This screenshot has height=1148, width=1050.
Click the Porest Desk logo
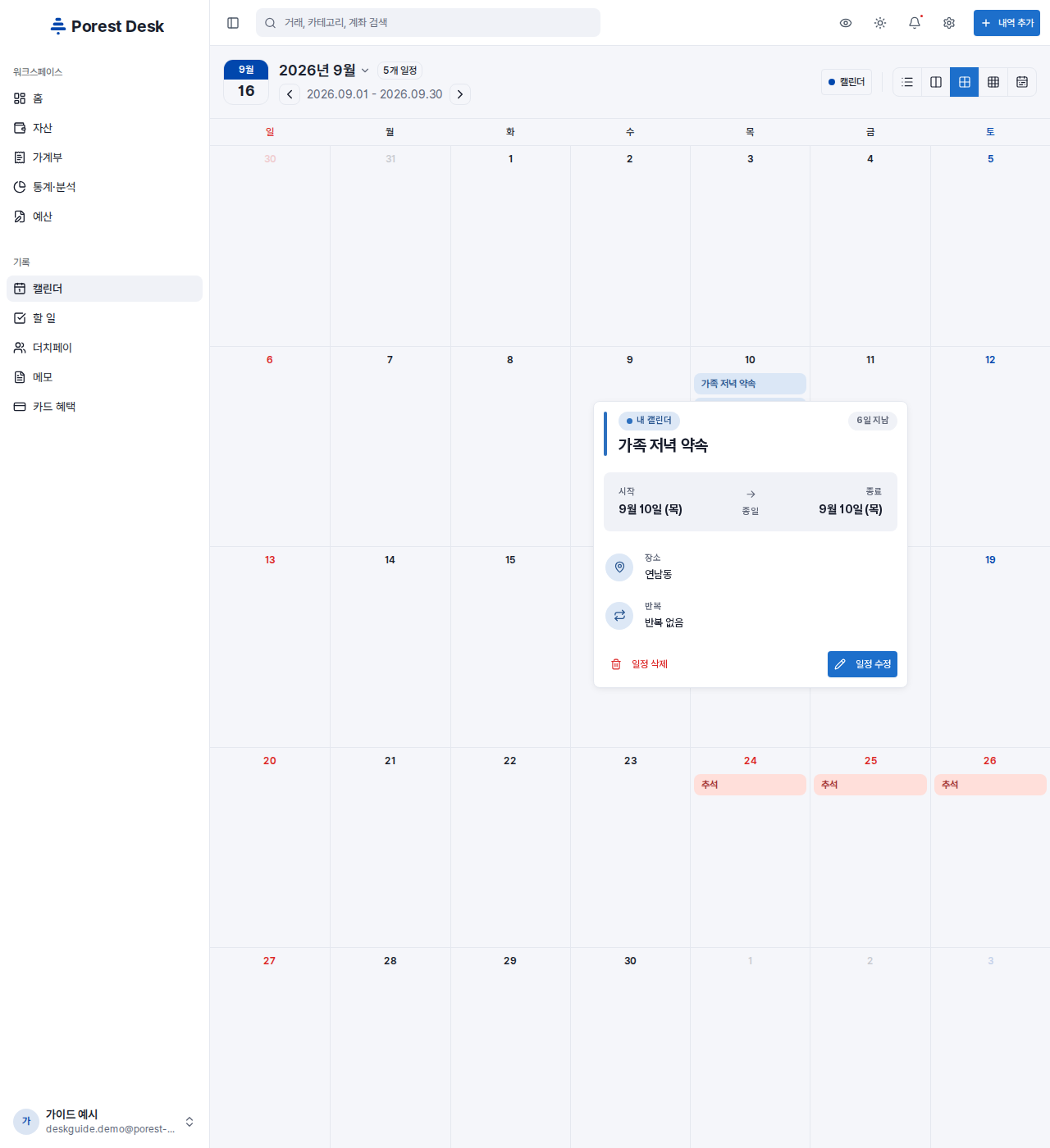[107, 26]
